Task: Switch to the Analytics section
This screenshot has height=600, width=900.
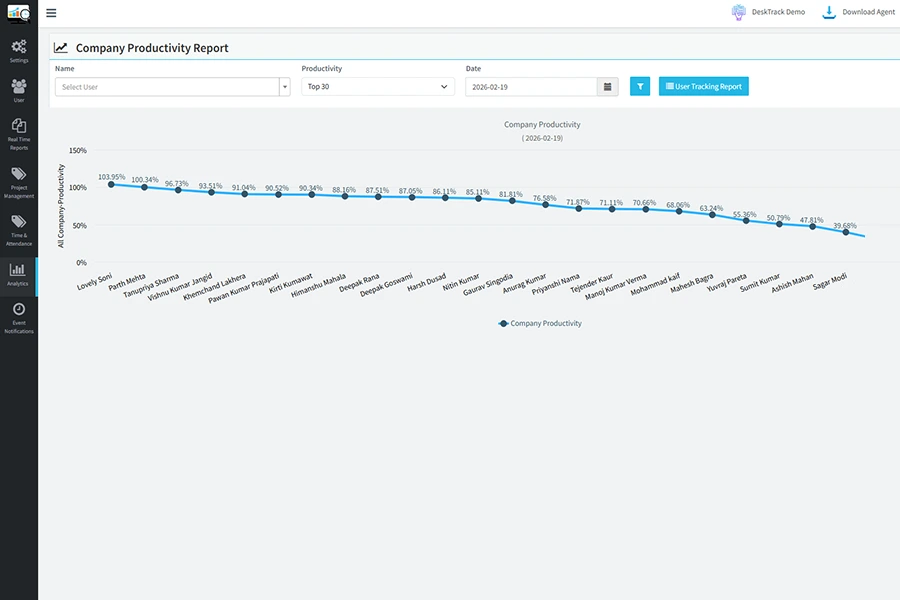Action: pos(18,273)
